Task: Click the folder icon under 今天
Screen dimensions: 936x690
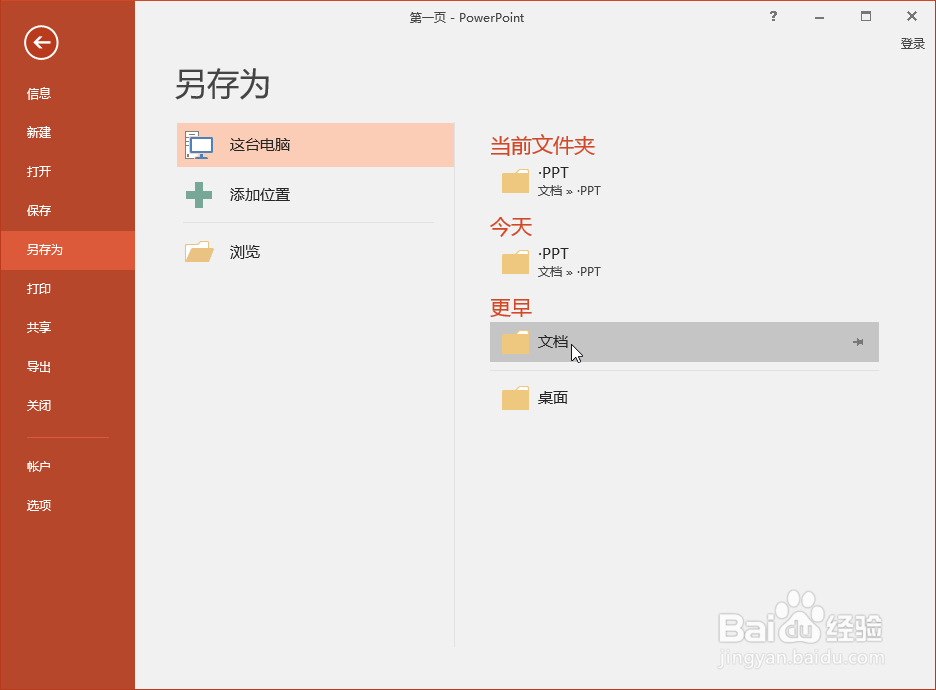Action: [x=515, y=262]
